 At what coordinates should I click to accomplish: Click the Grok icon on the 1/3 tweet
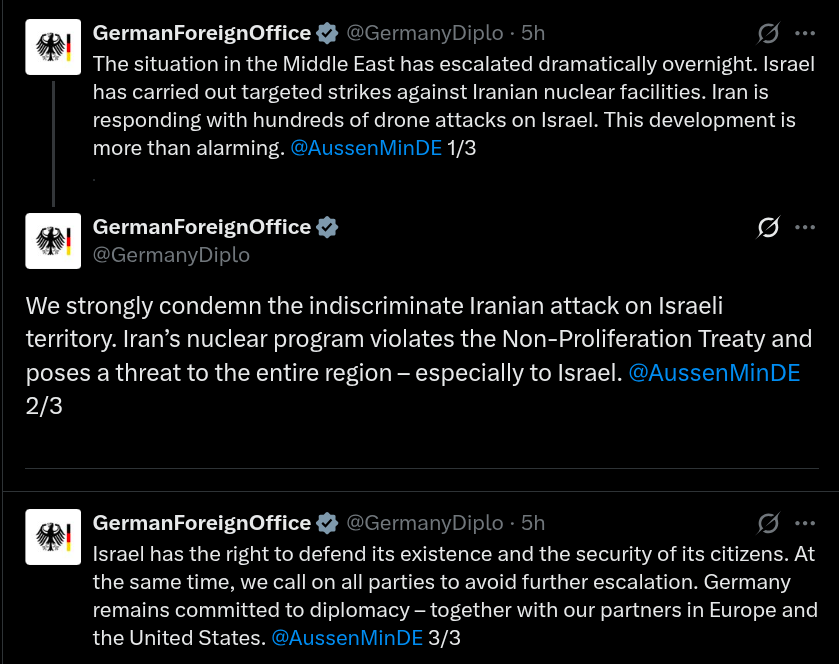pos(768,34)
